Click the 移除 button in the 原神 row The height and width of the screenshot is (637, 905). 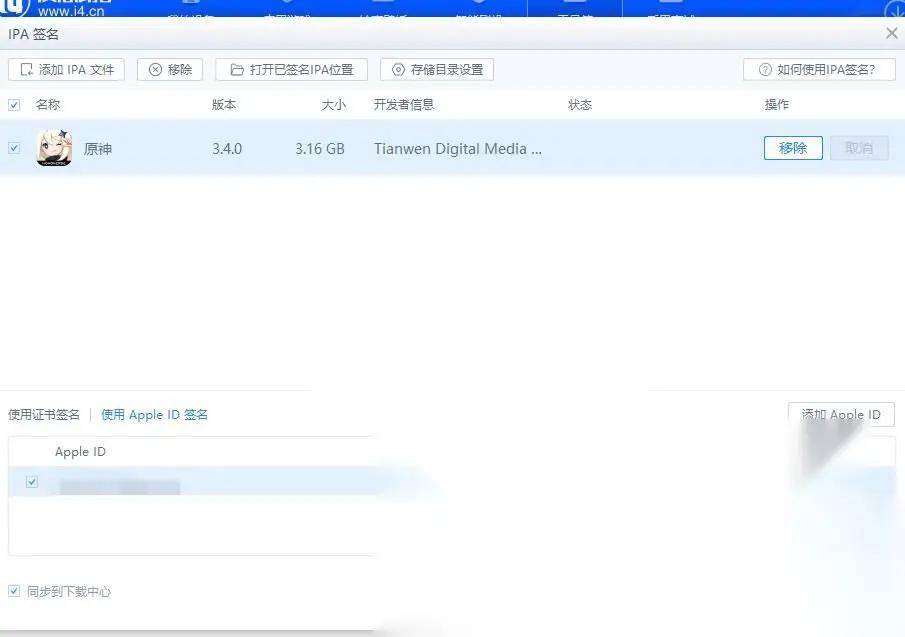(793, 148)
